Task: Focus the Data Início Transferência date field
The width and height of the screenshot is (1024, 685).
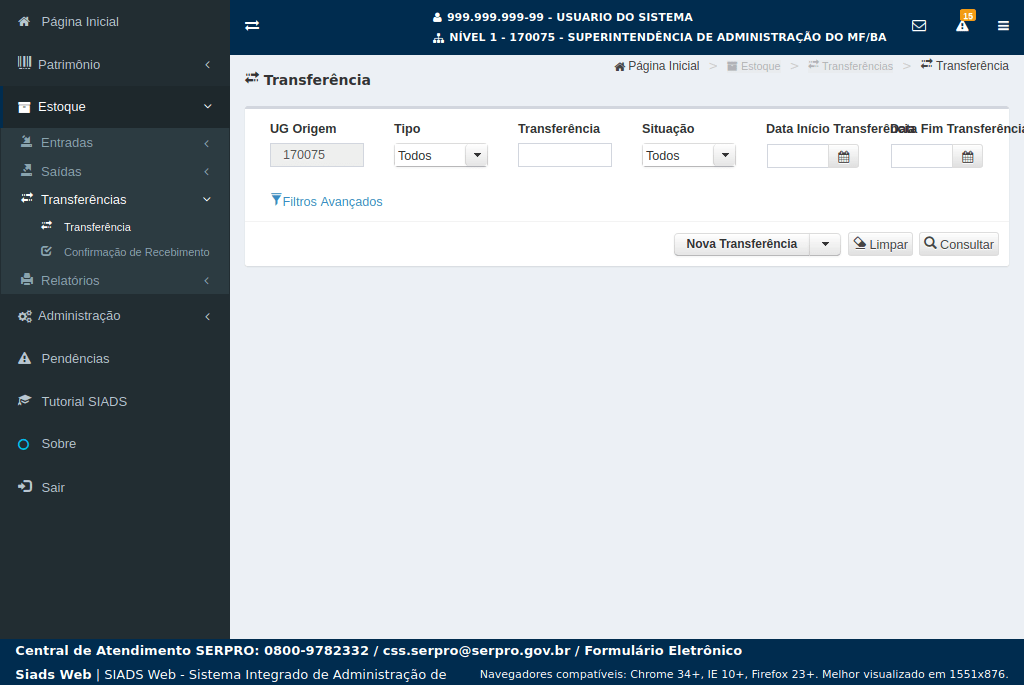Action: point(798,157)
